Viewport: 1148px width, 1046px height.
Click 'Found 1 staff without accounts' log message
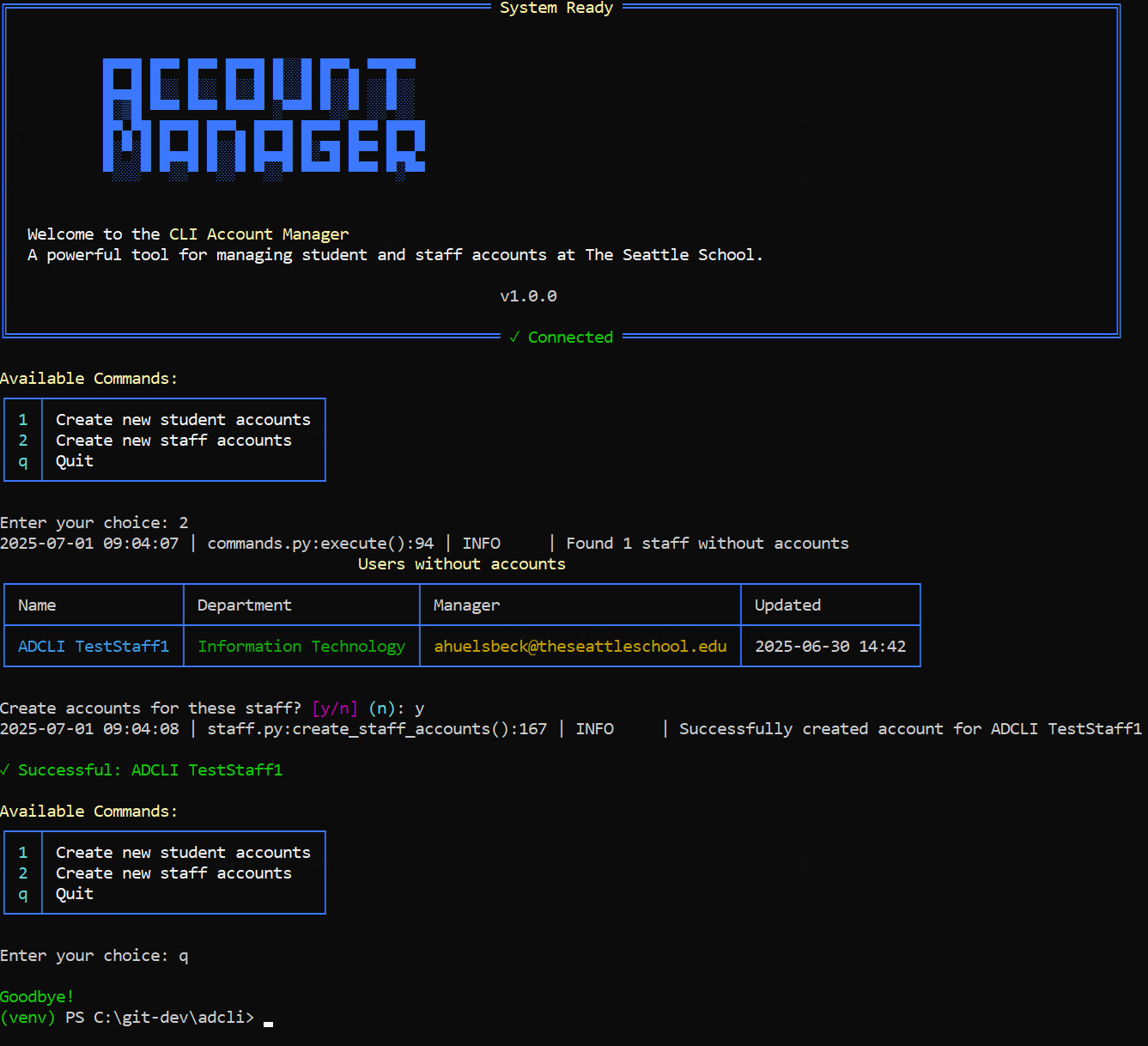click(708, 544)
